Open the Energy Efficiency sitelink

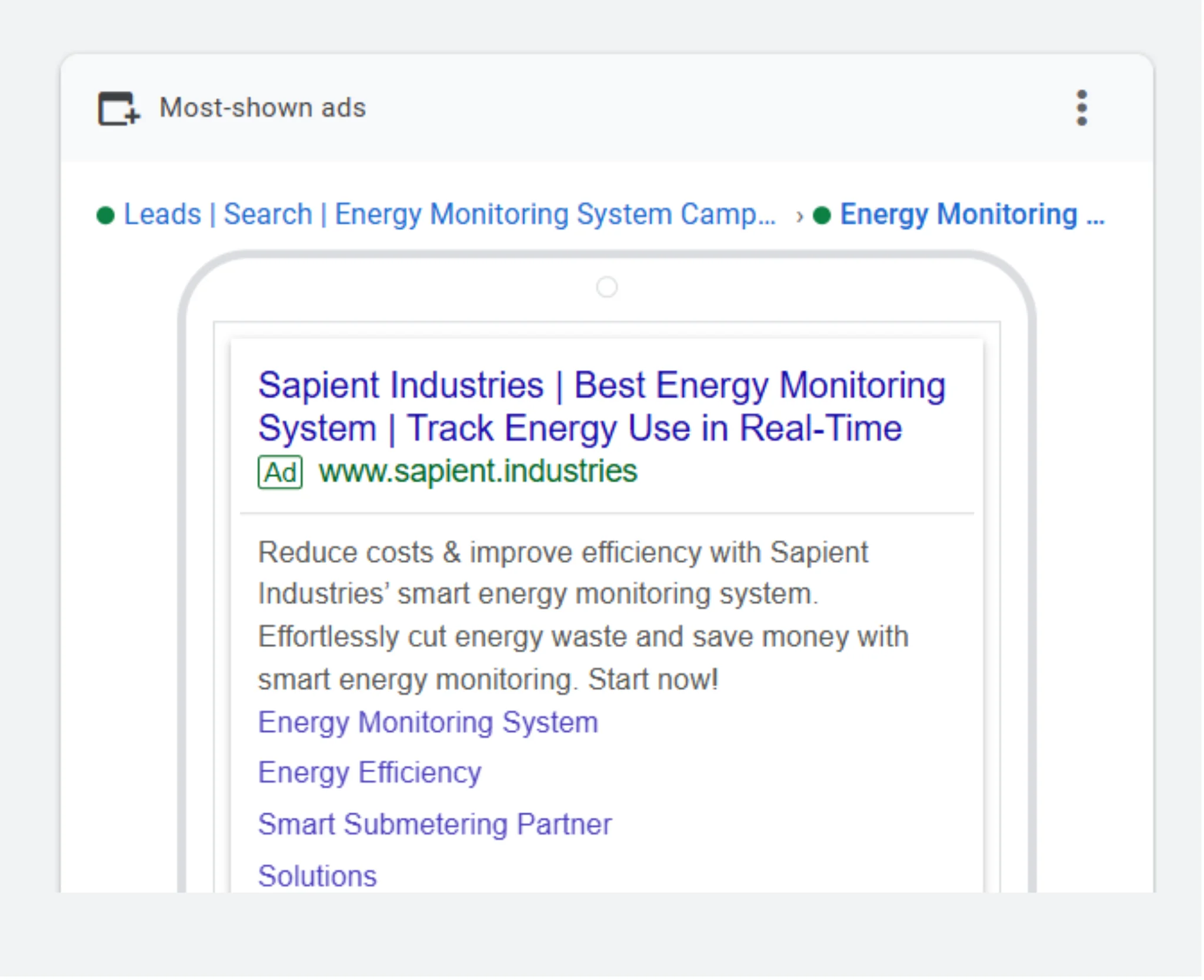[369, 772]
